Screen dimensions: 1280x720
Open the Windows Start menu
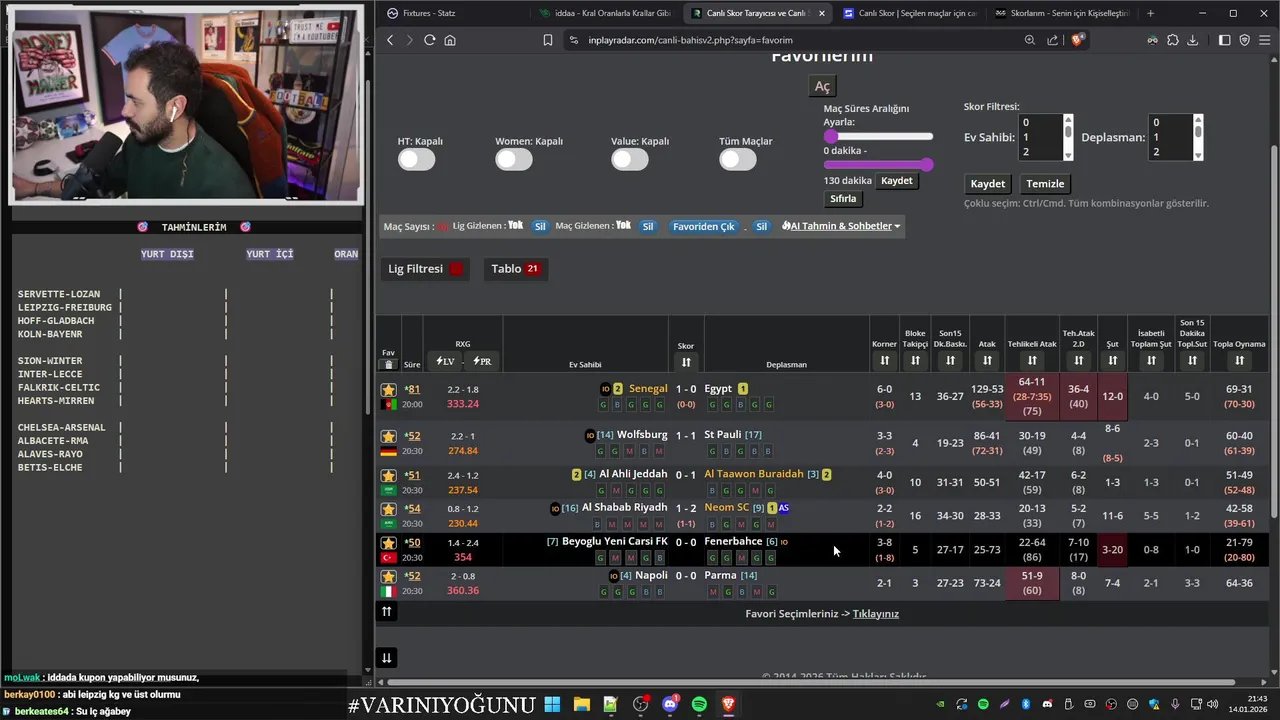coord(552,704)
